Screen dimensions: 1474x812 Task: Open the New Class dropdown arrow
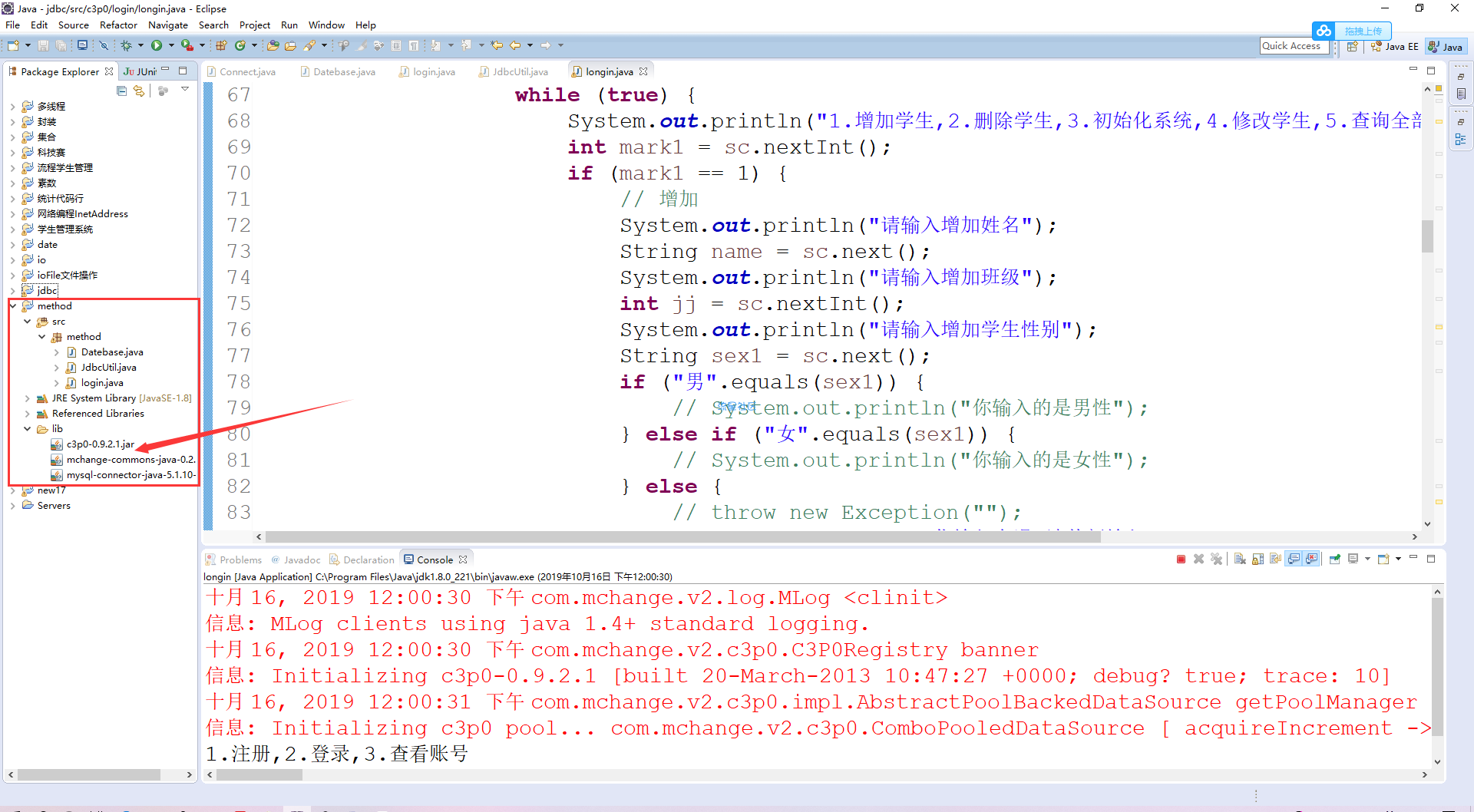(254, 46)
